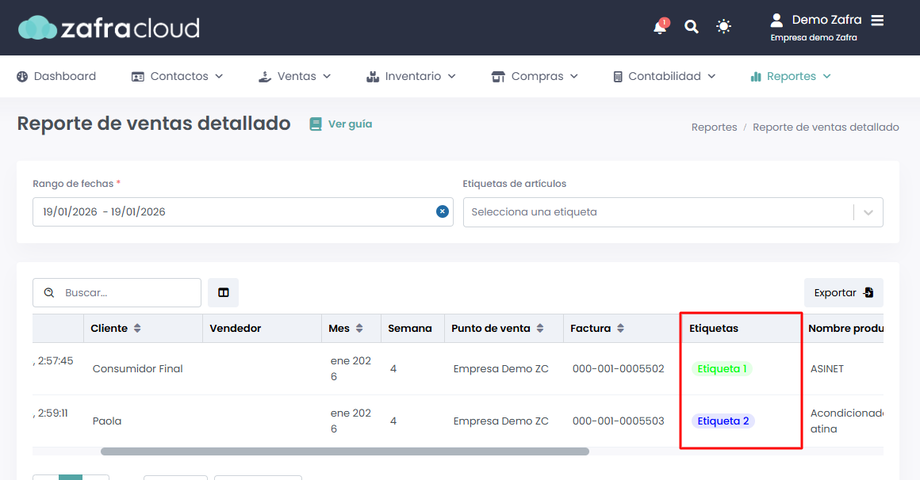Go to zafracloud logo home
The image size is (920, 480).
tap(109, 28)
